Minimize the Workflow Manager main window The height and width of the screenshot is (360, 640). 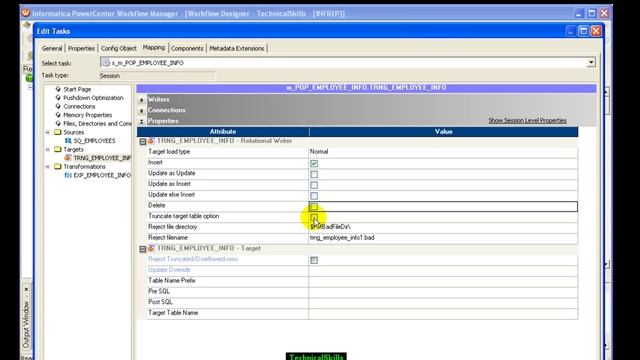click(x=579, y=13)
